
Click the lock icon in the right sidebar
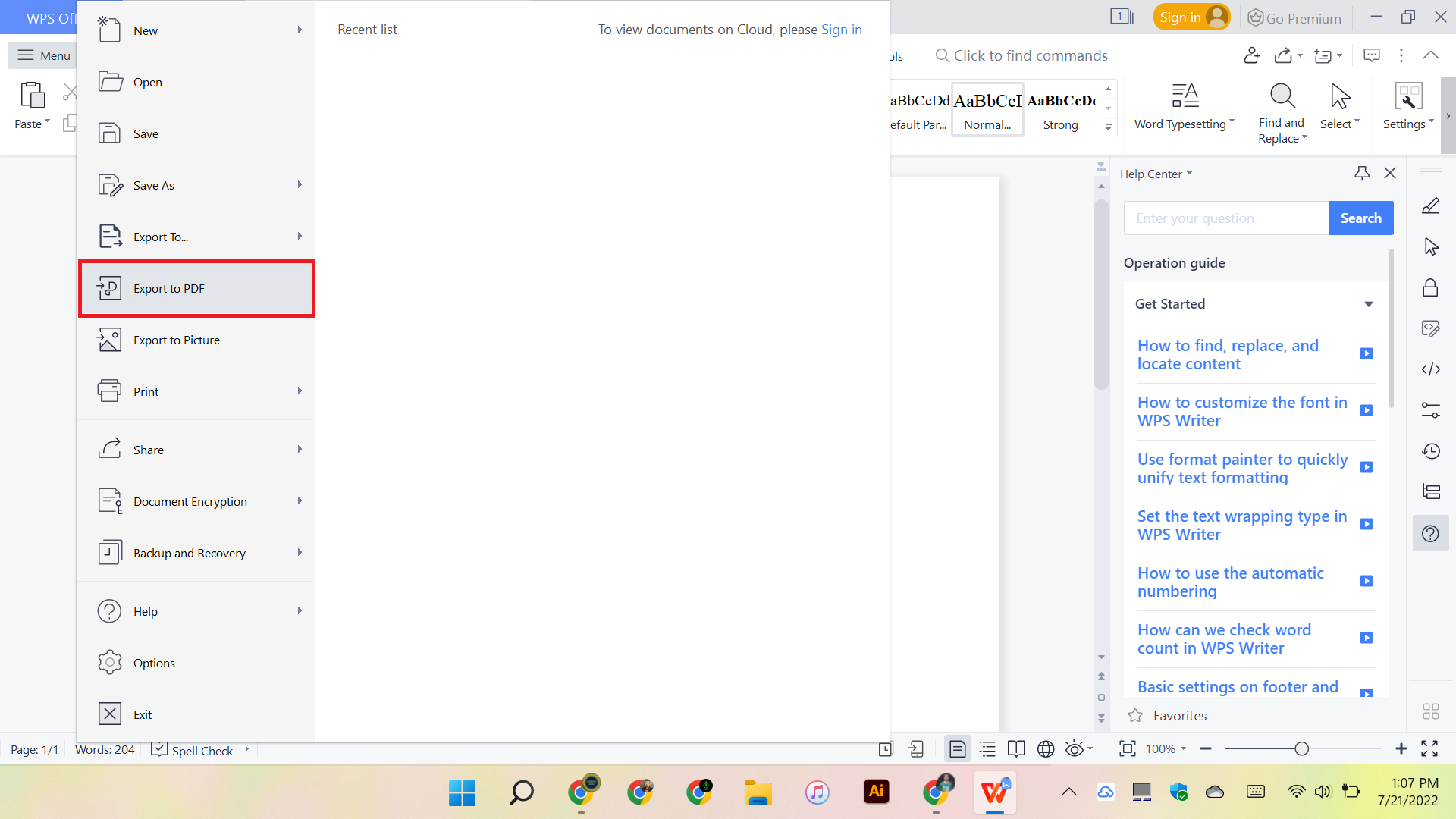coord(1430,287)
